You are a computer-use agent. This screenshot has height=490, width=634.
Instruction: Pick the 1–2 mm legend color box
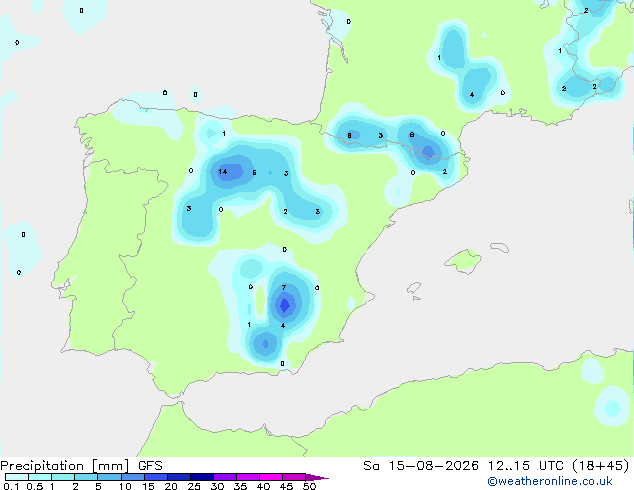pyautogui.click(x=63, y=477)
